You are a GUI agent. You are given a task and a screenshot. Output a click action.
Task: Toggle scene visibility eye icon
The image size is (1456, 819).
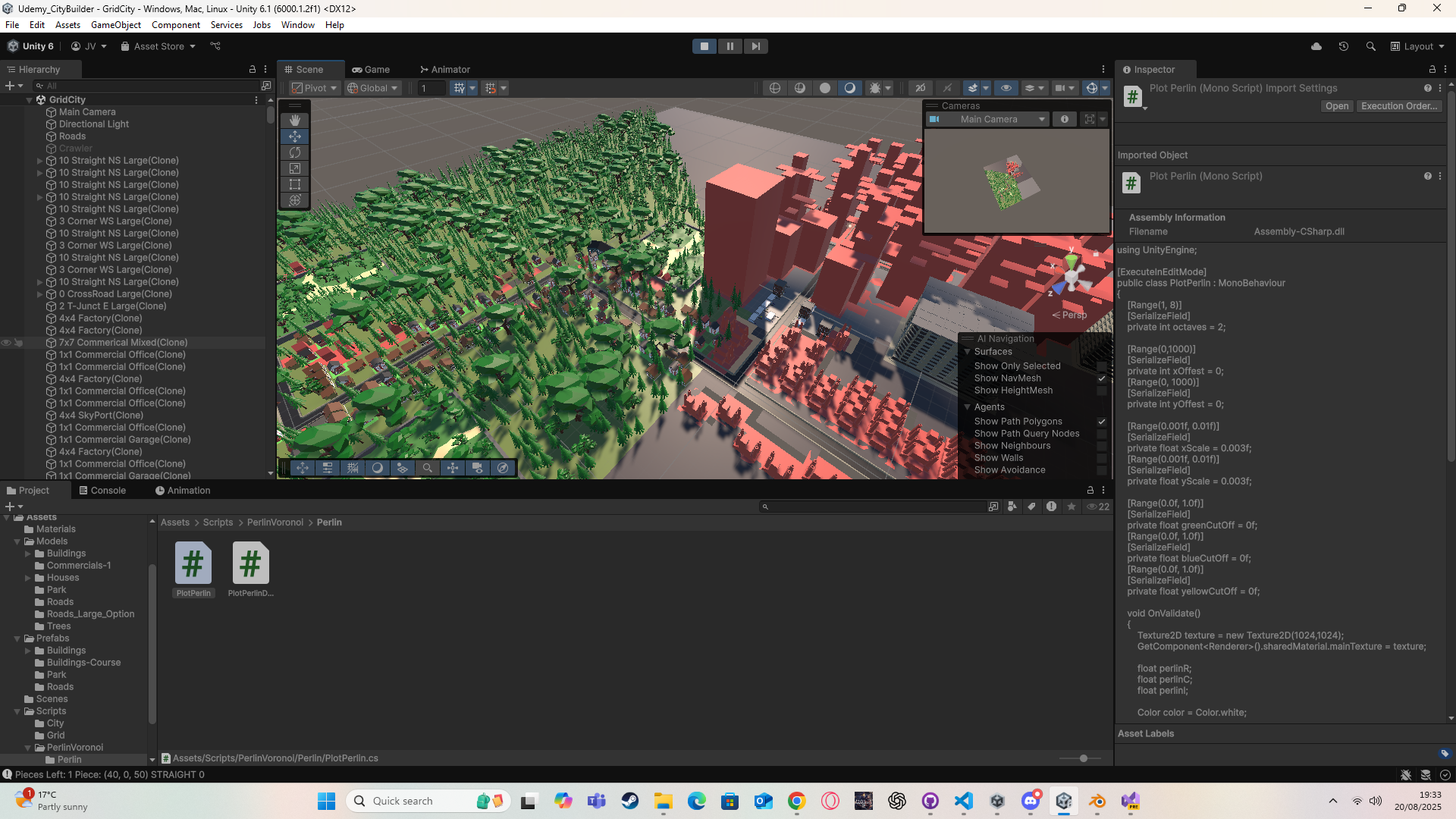pyautogui.click(x=1006, y=88)
